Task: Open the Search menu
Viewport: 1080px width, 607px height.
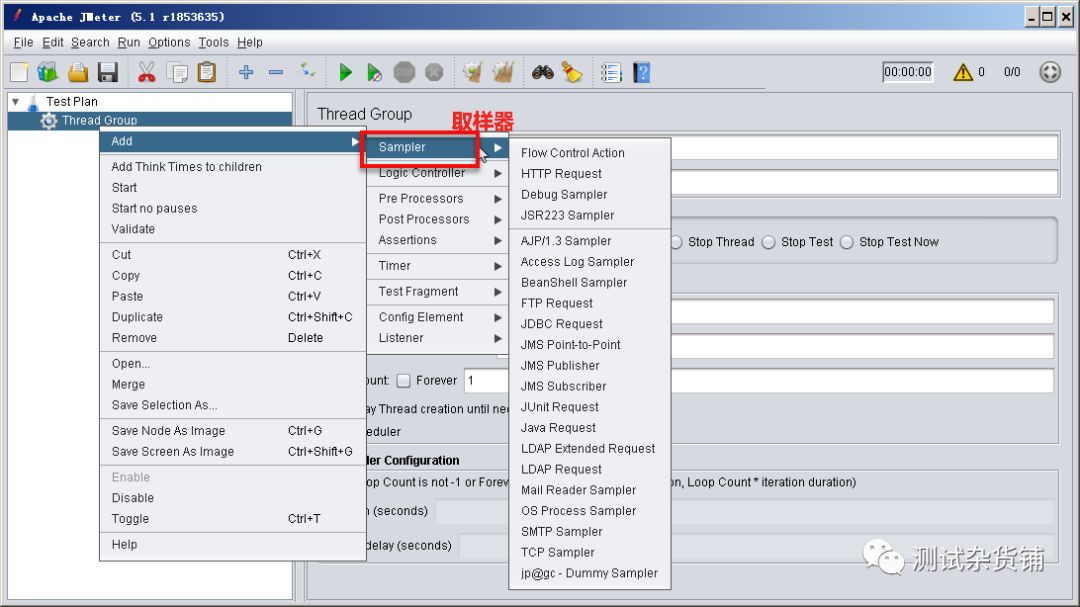Action: (x=90, y=42)
